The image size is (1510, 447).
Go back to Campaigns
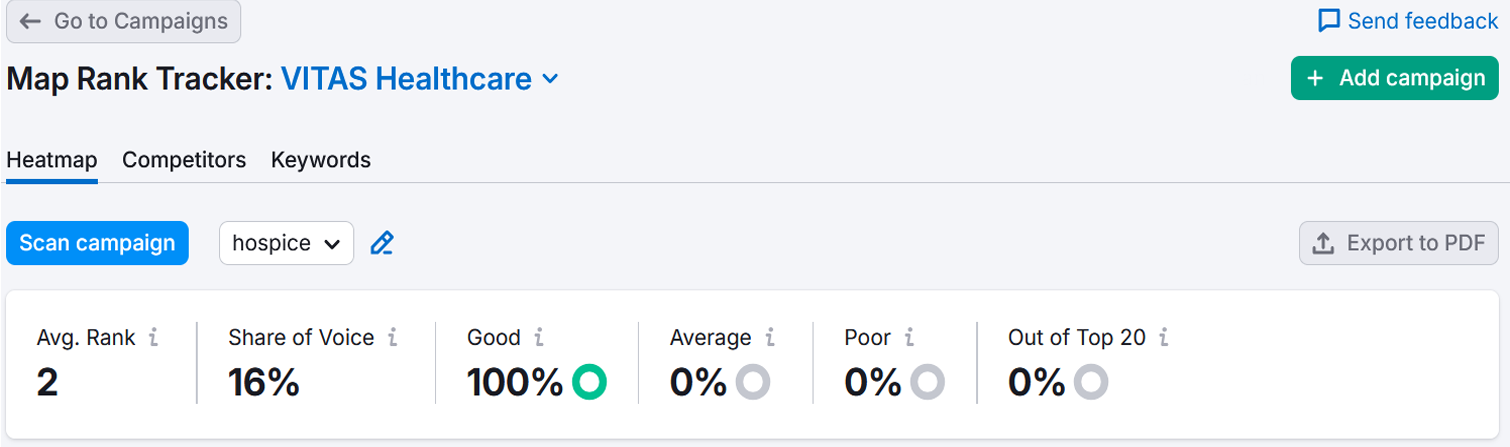(x=124, y=21)
